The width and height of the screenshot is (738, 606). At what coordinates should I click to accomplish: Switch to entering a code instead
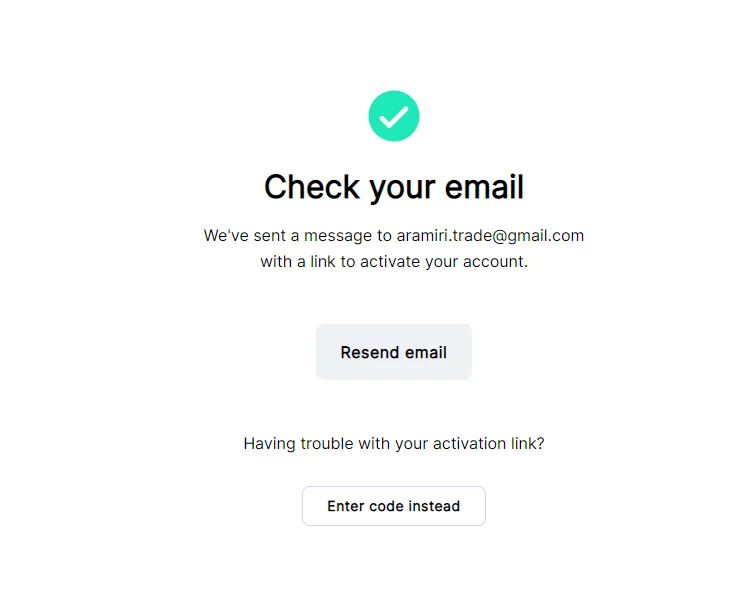coord(394,506)
